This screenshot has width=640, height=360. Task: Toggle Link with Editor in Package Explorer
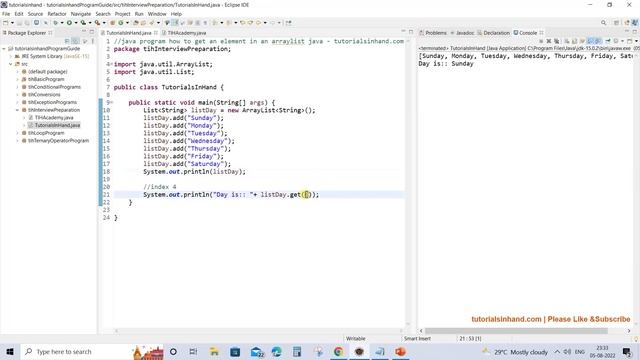(76, 41)
